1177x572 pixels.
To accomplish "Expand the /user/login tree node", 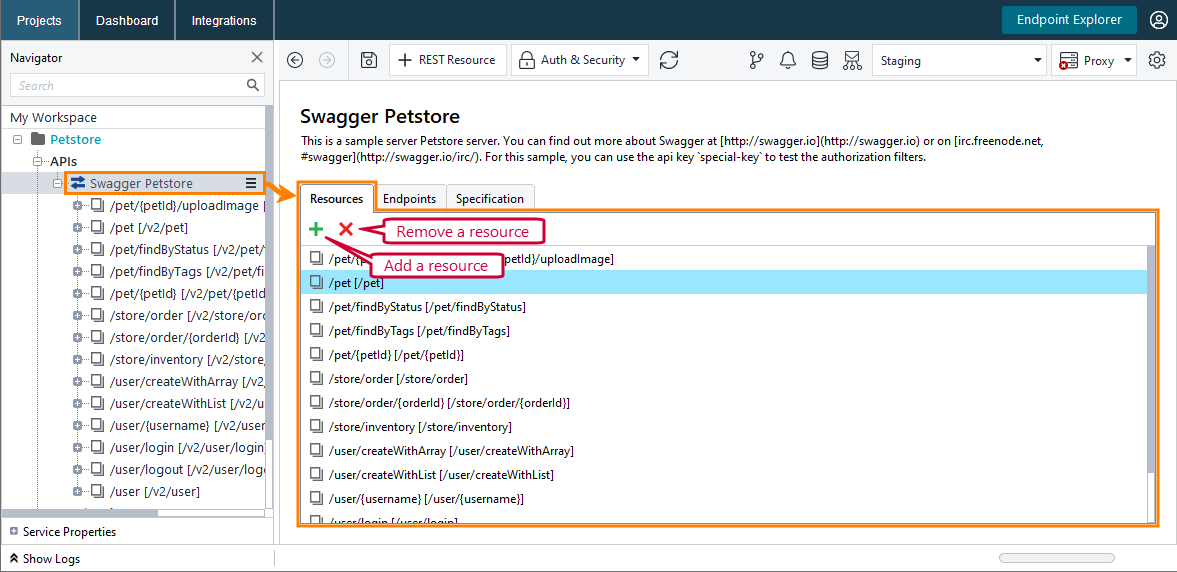I will (x=77, y=447).
